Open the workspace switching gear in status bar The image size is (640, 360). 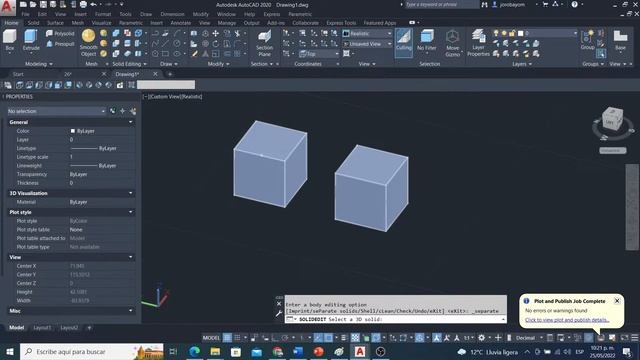pos(482,338)
